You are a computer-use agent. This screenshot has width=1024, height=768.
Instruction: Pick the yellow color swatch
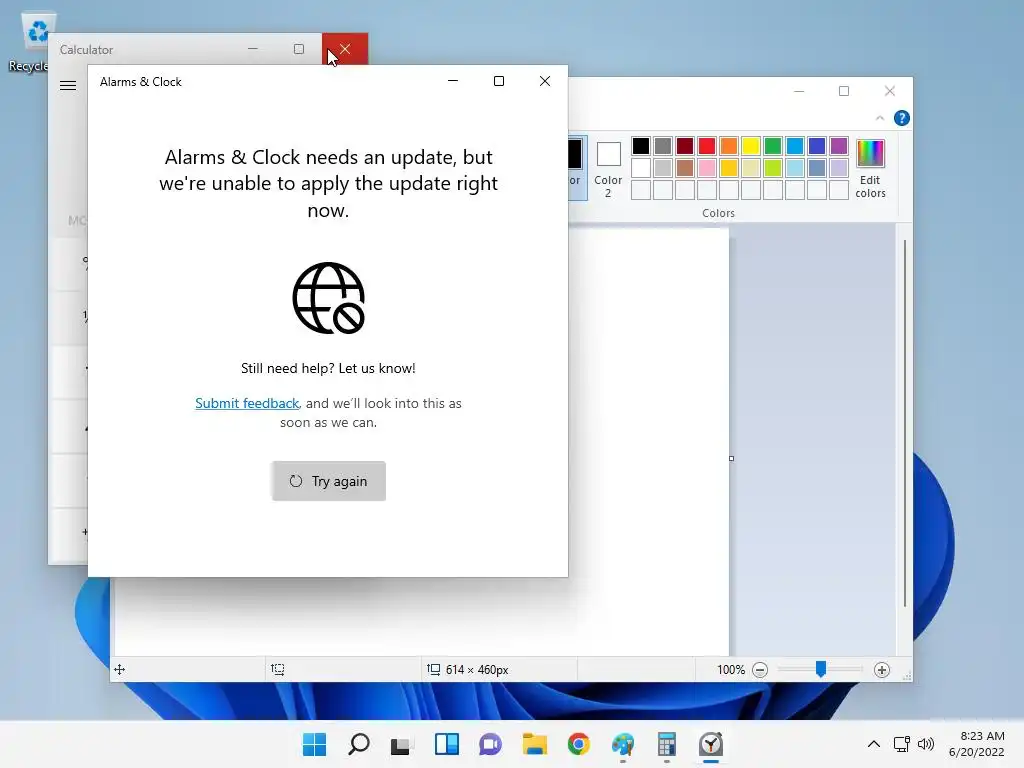click(x=750, y=146)
